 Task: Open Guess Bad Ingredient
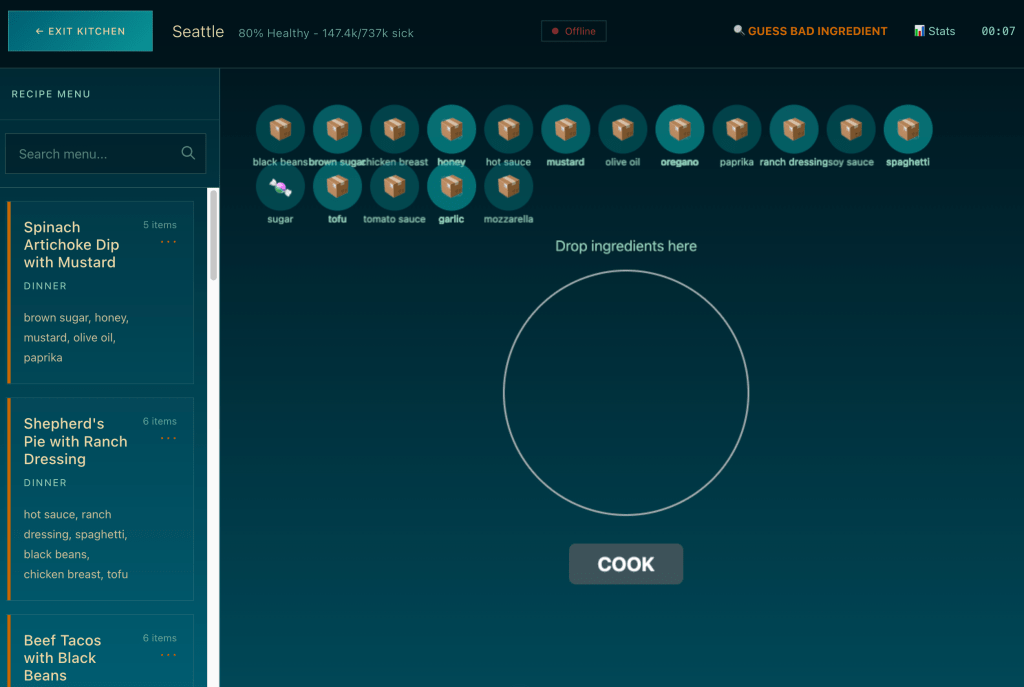pos(810,31)
